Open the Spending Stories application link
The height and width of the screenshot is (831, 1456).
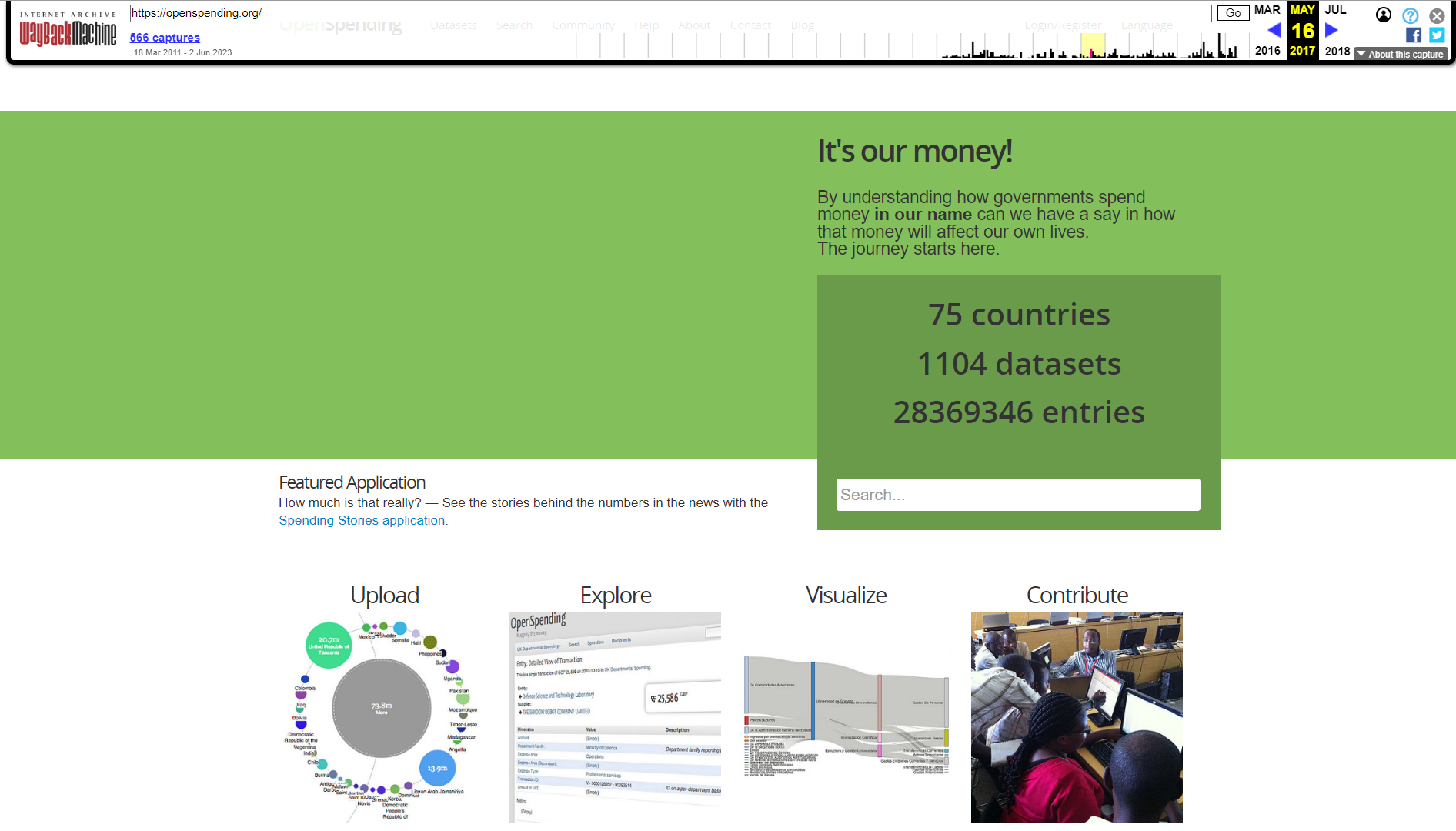[362, 521]
